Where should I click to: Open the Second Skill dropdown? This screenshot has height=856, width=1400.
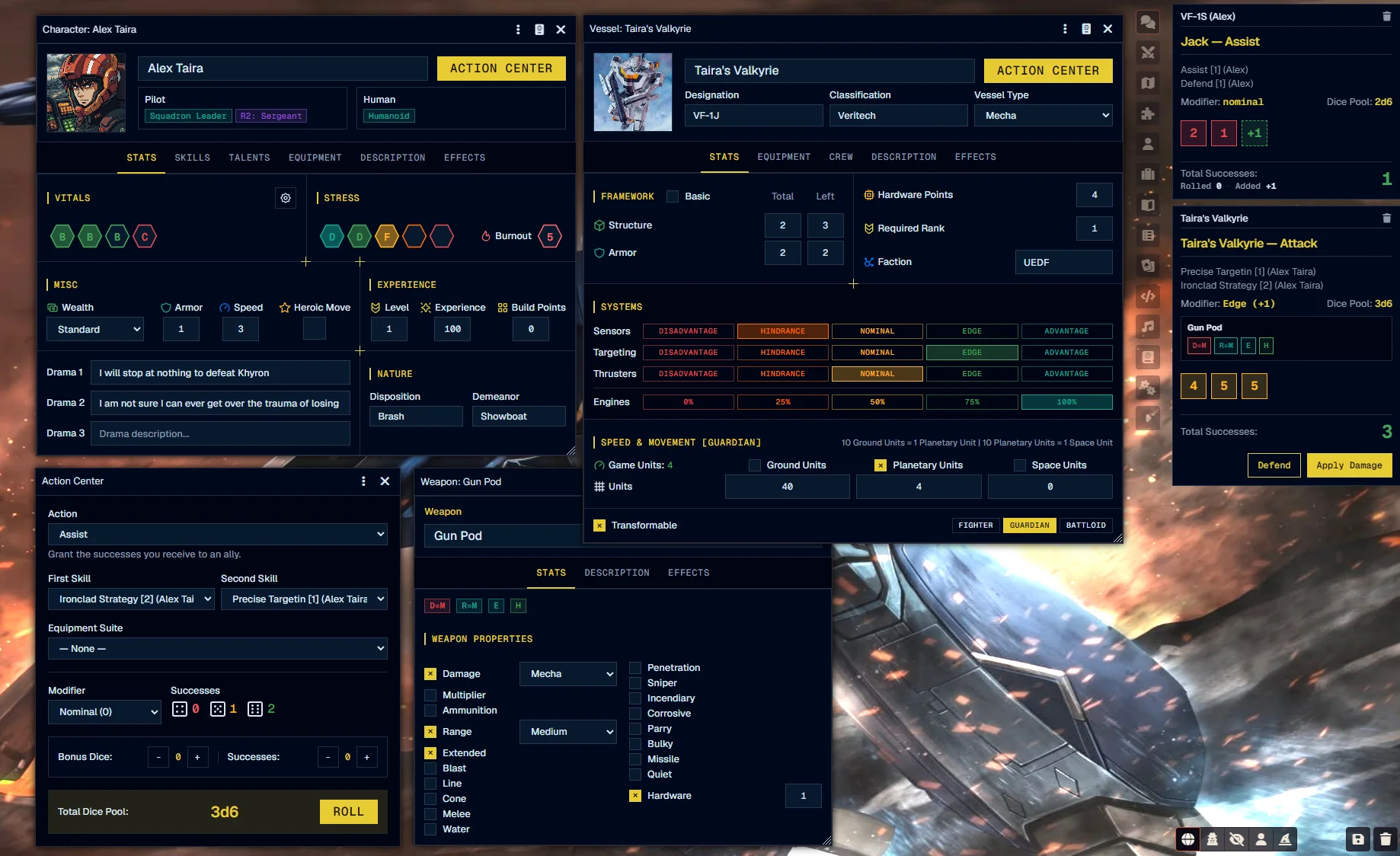click(305, 599)
